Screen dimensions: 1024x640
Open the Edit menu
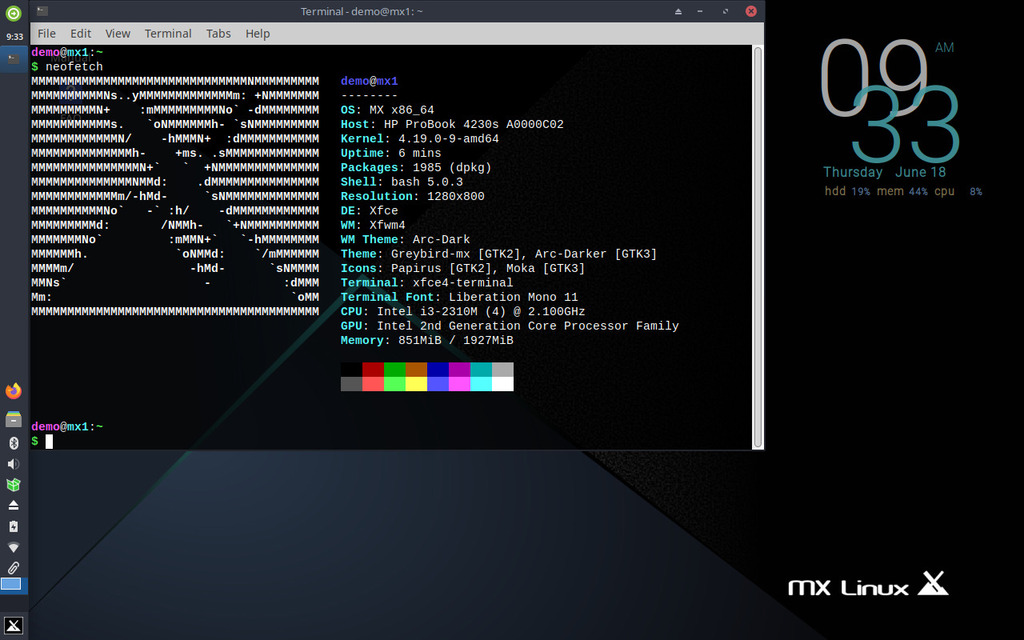pyautogui.click(x=81, y=33)
